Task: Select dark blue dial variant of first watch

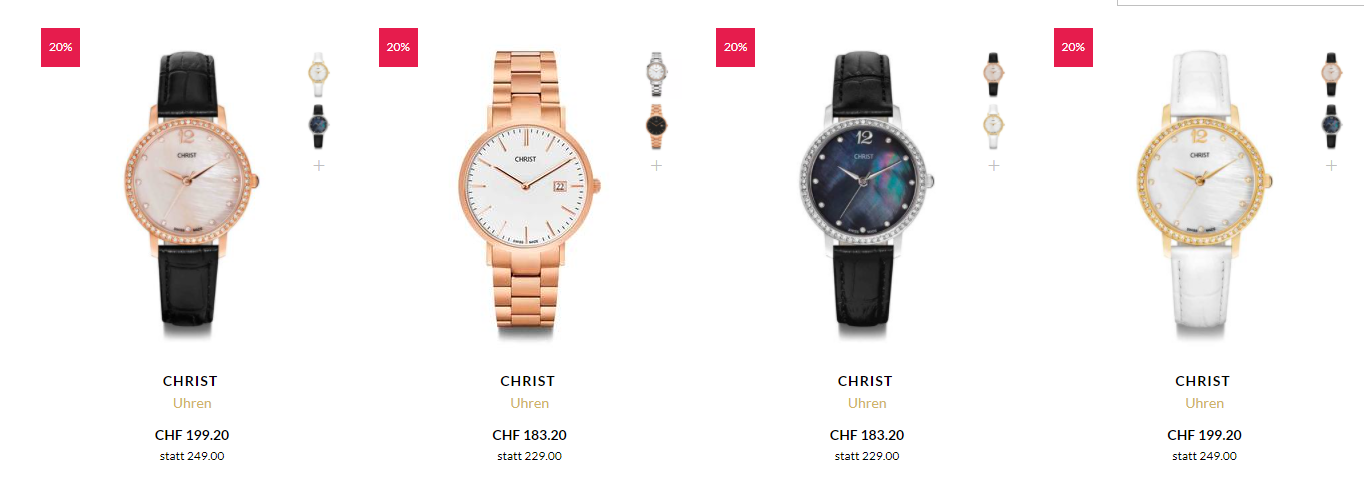Action: pyautogui.click(x=319, y=125)
